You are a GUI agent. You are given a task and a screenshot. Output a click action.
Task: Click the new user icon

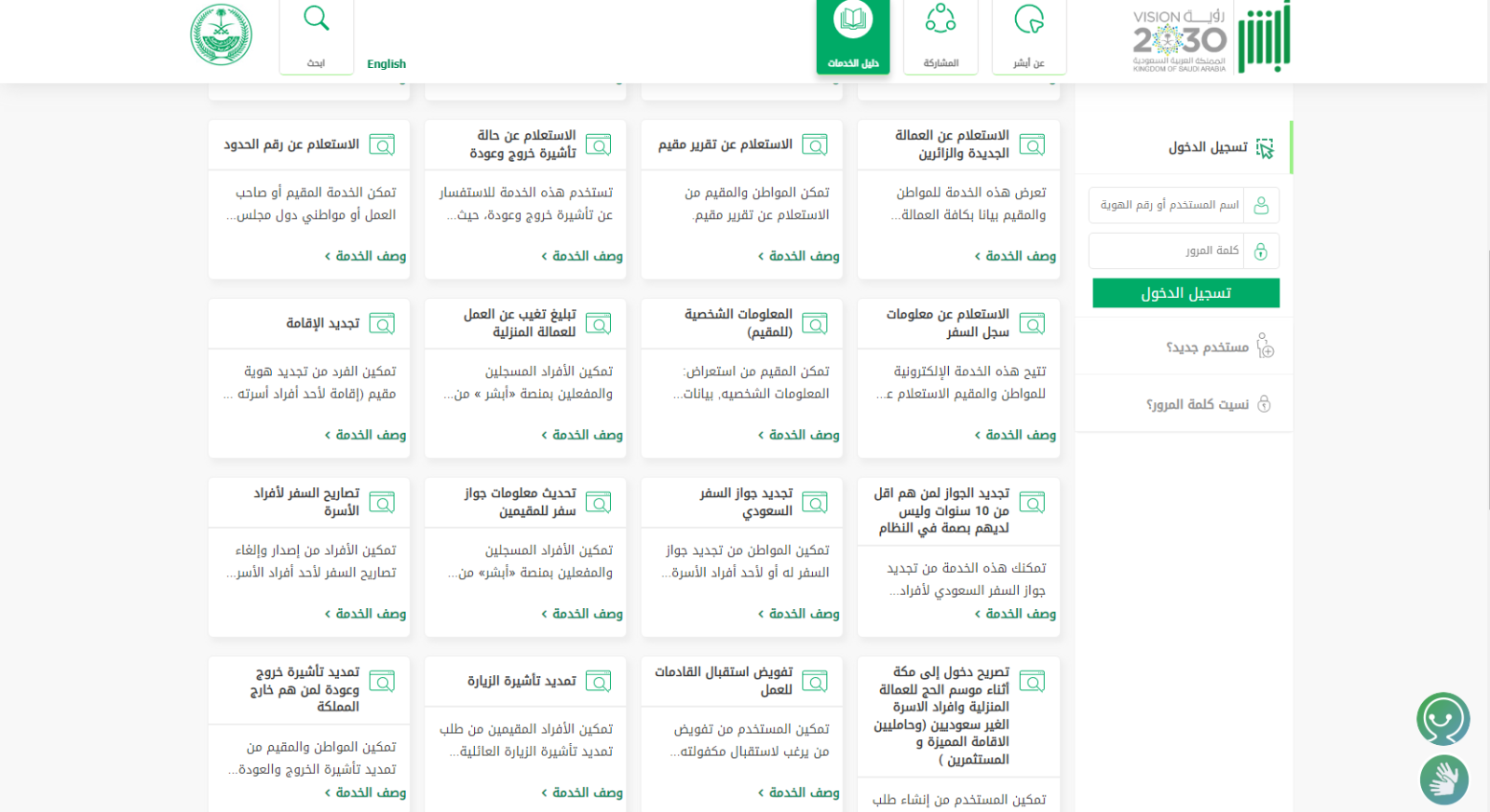coord(1265,346)
